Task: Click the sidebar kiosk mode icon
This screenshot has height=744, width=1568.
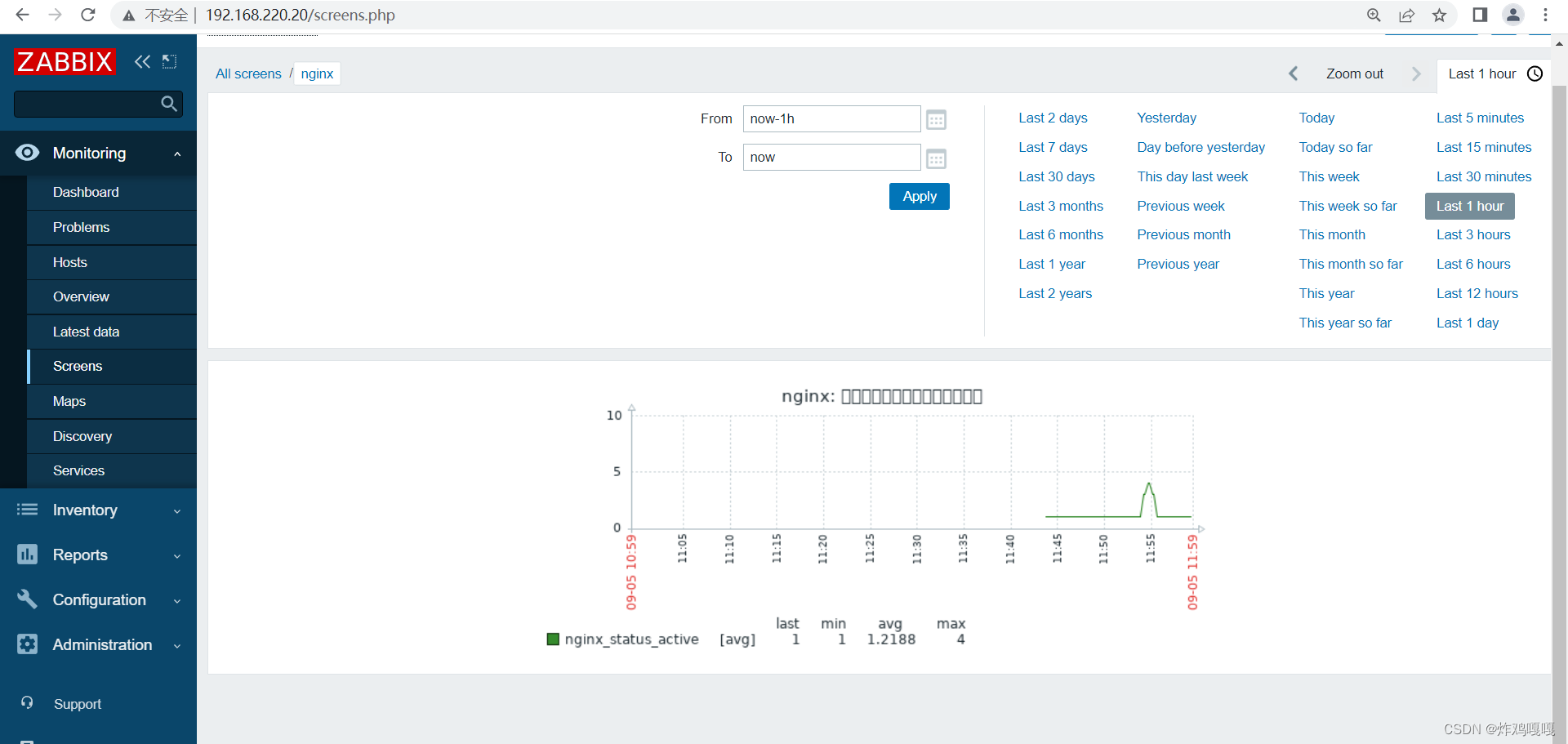Action: coord(170,61)
